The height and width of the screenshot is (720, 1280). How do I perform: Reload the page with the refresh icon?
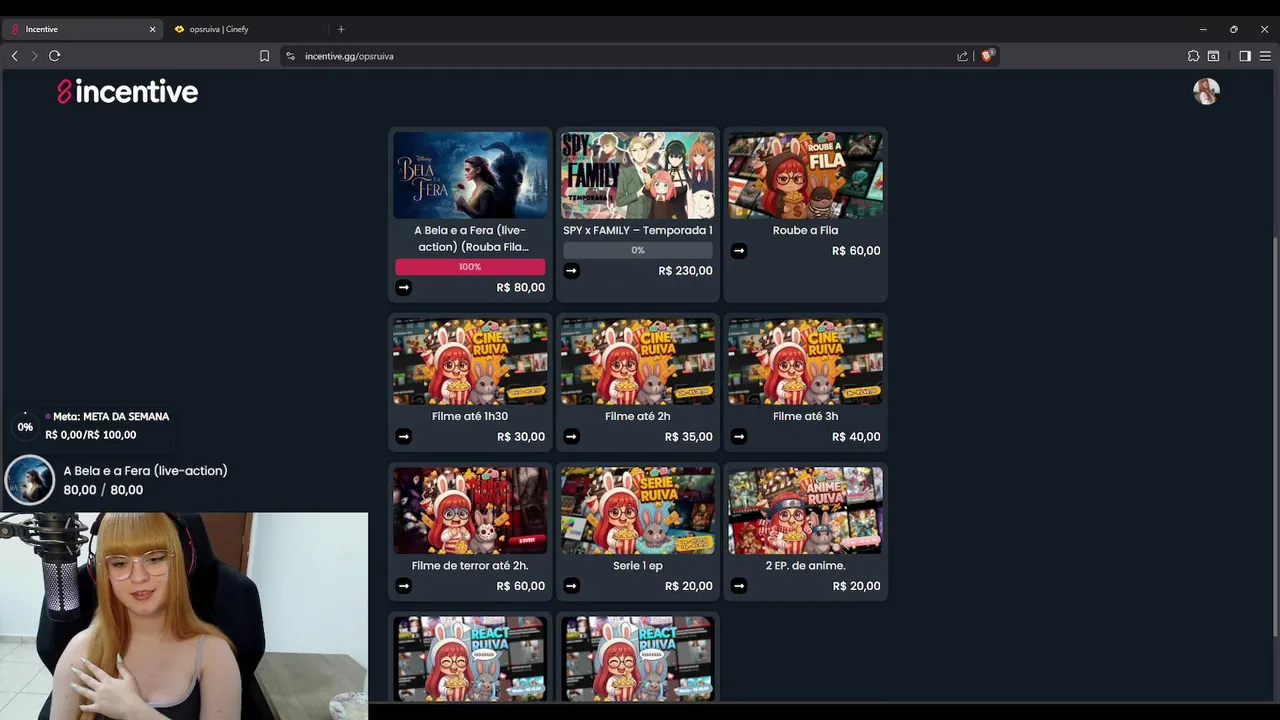pyautogui.click(x=55, y=56)
